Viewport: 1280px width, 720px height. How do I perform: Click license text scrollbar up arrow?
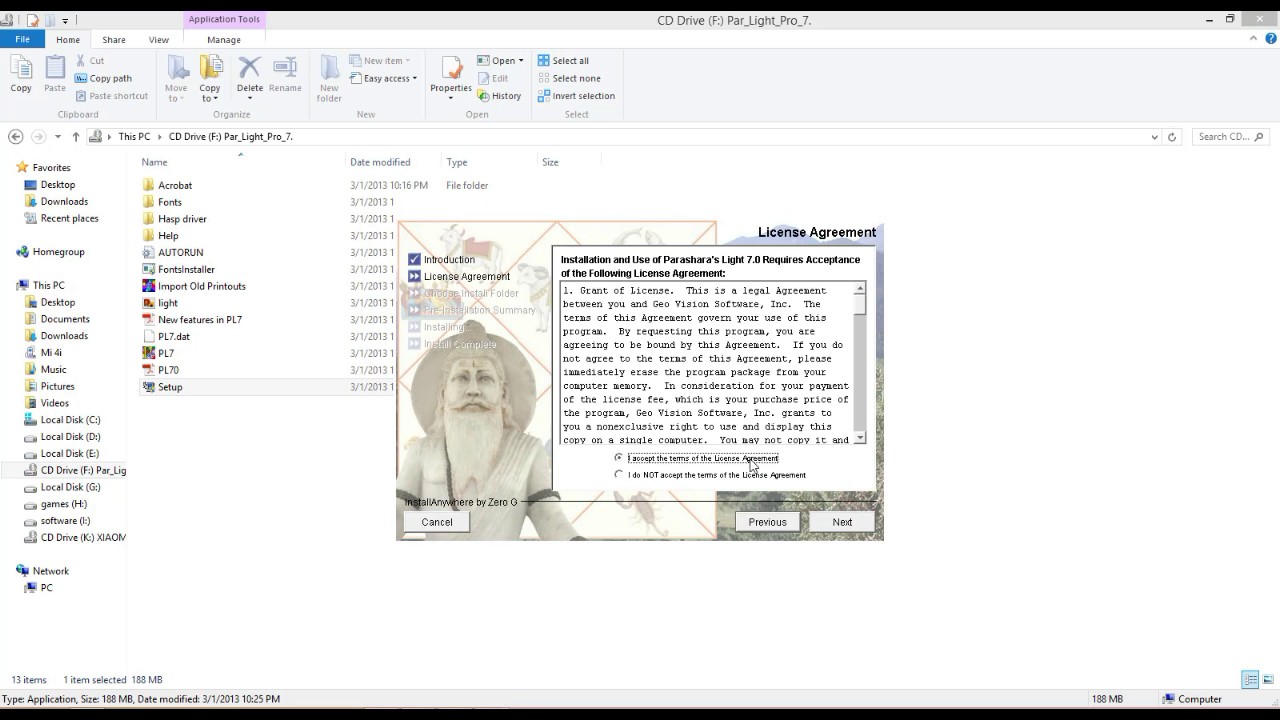(860, 288)
